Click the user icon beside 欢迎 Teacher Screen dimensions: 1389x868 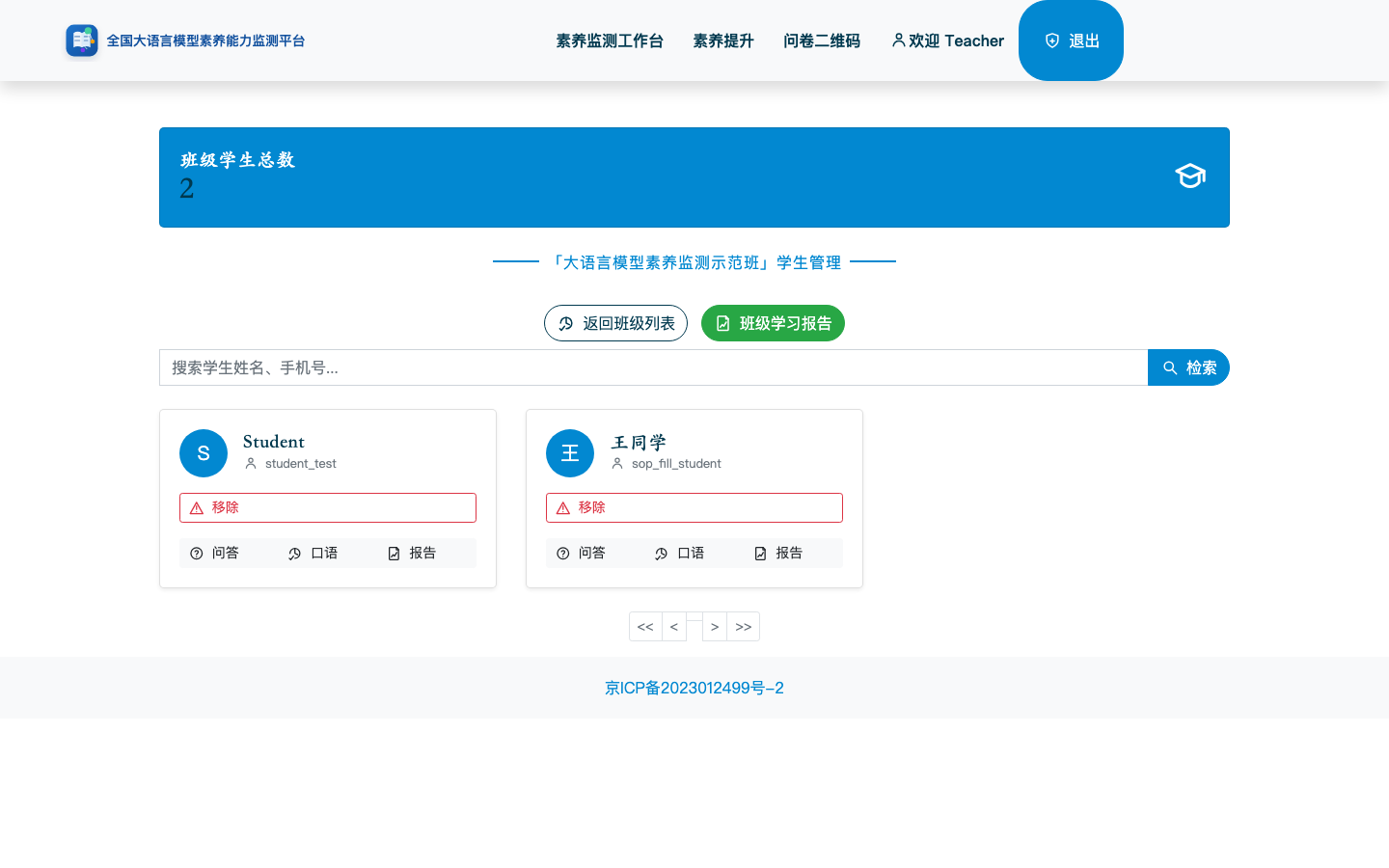click(x=898, y=41)
